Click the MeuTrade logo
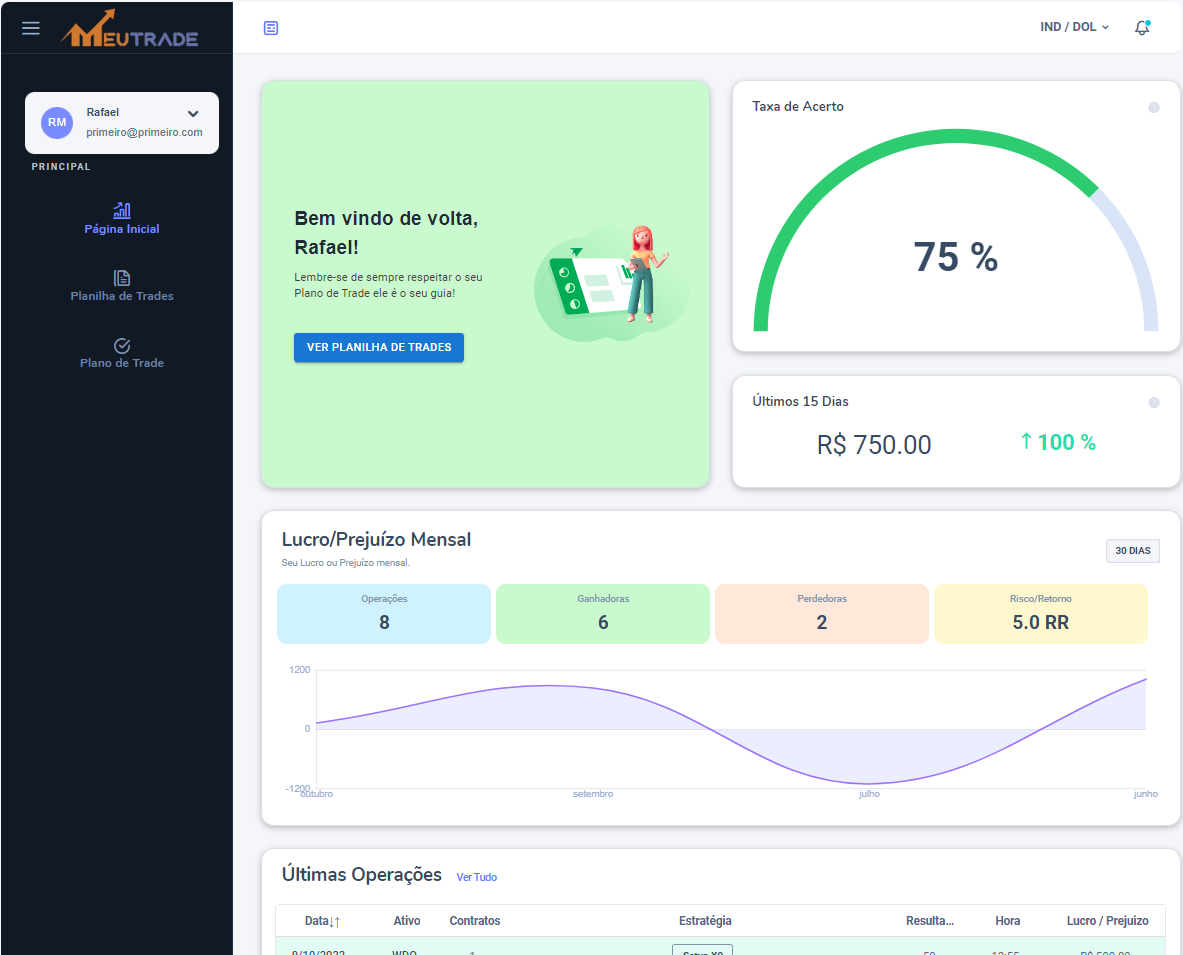 131,27
